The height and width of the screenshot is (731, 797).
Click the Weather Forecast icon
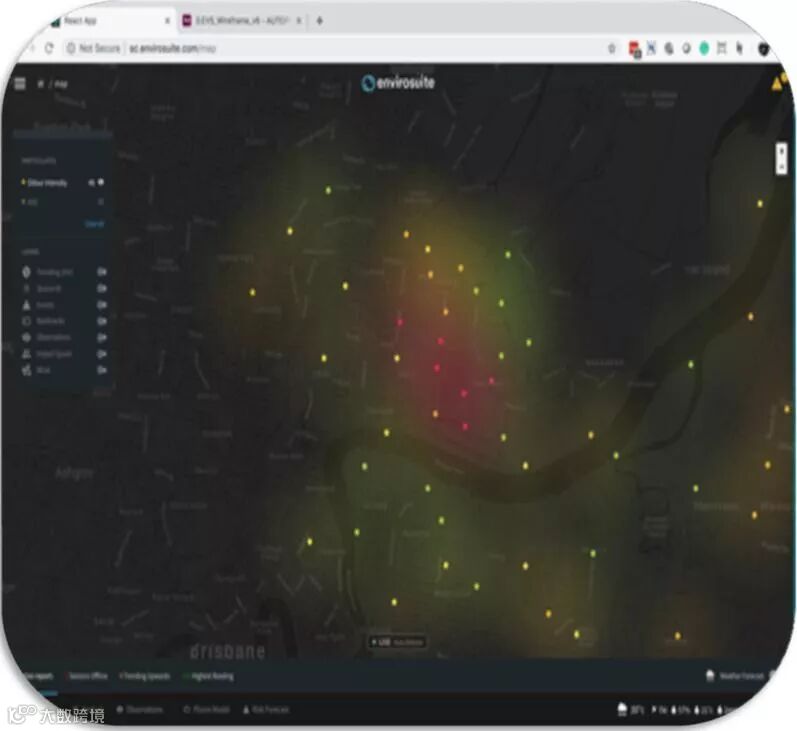(710, 676)
